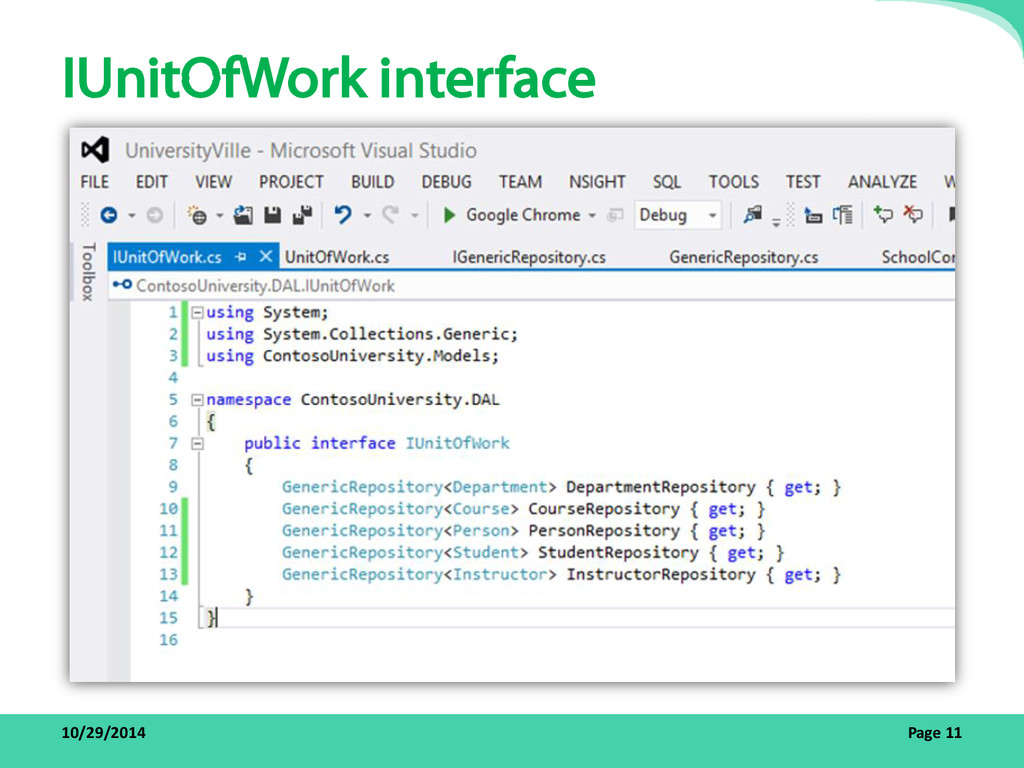Open the Undo history dropdown arrow
The width and height of the screenshot is (1024, 768).
tap(367, 216)
